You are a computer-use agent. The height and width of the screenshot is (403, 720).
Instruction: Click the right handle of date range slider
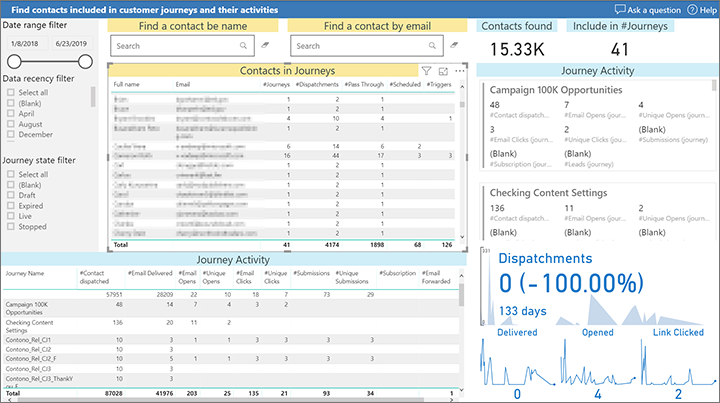pos(85,62)
